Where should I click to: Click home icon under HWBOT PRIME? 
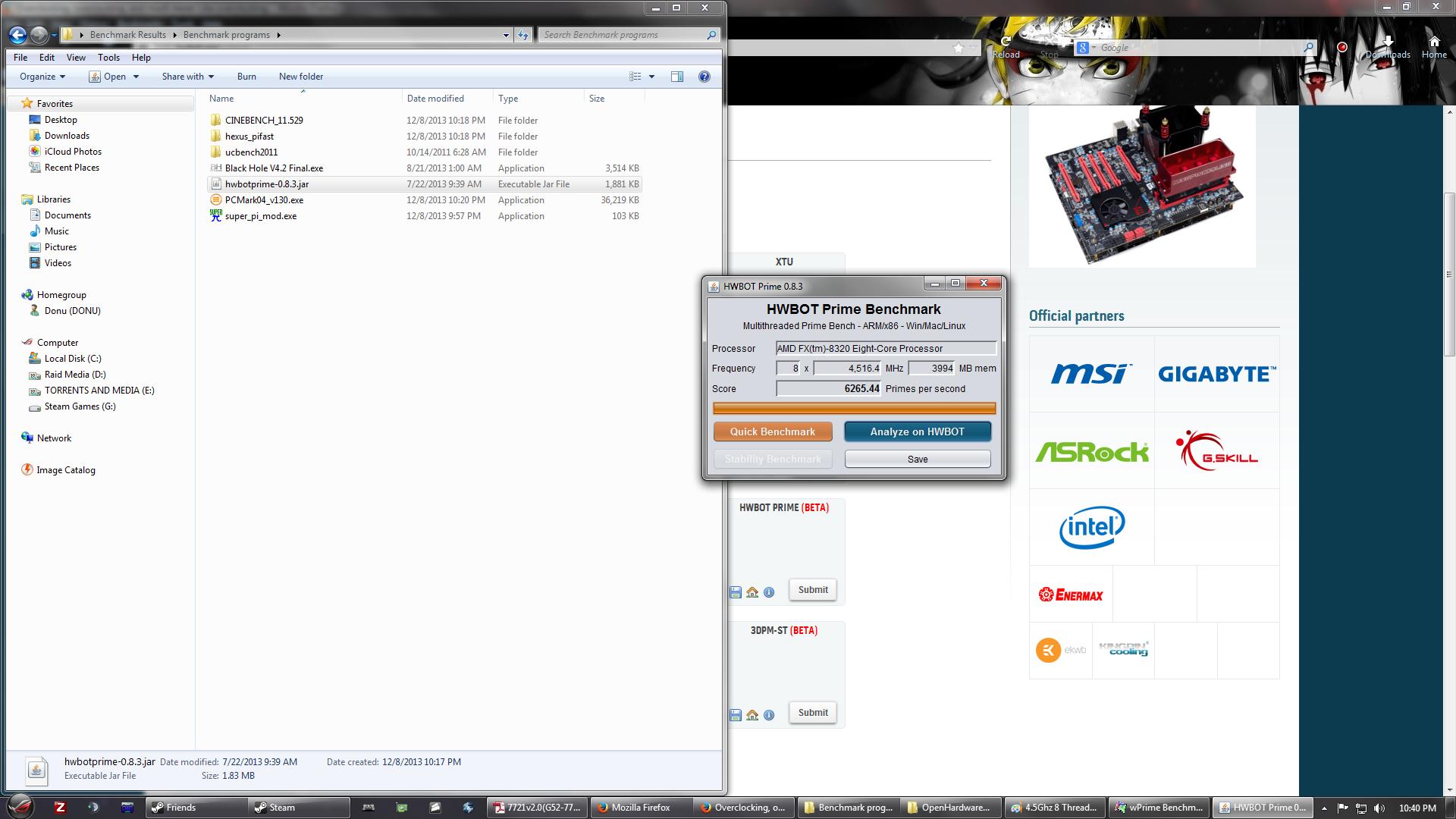[752, 592]
